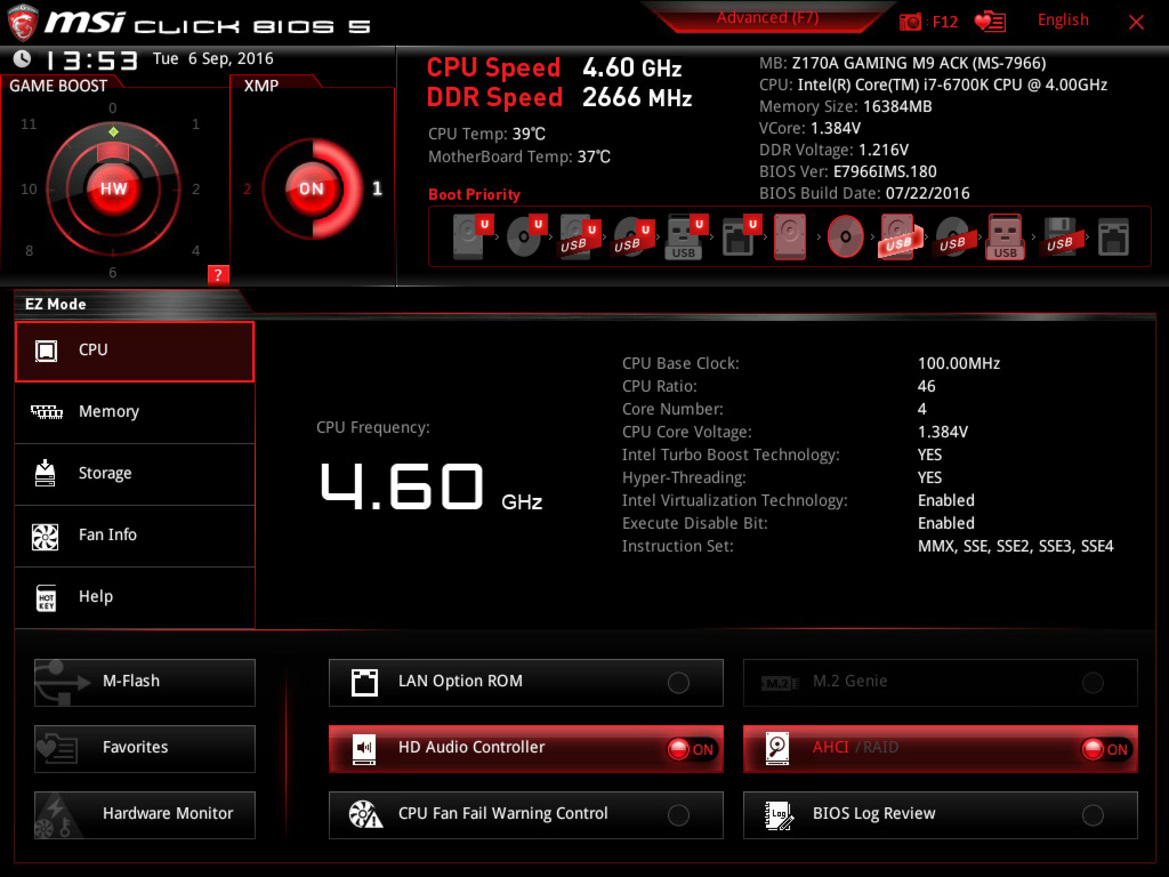Open the Memory tab
This screenshot has width=1169, height=877.
point(135,412)
